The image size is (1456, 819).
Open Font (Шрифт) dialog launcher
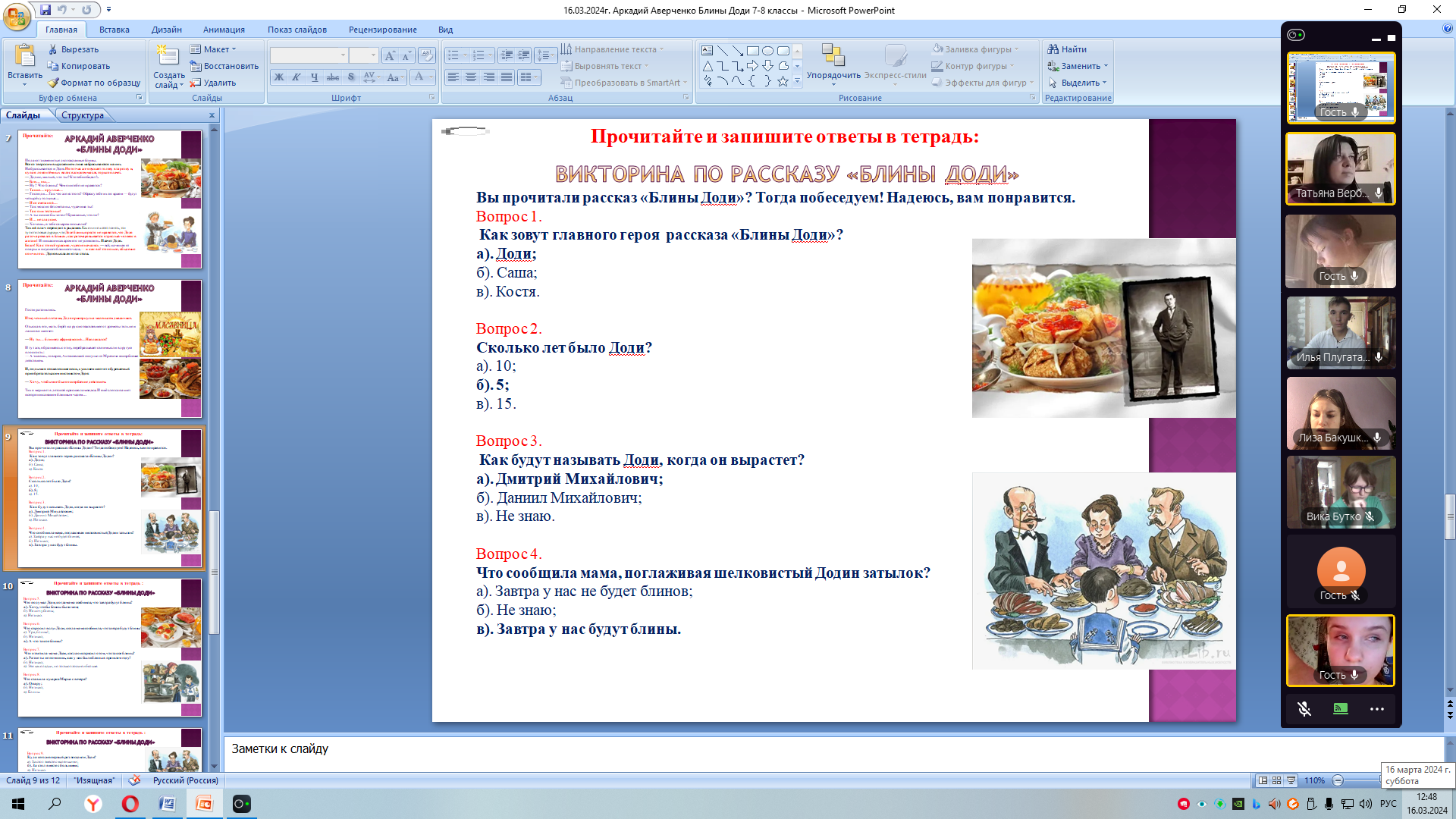(x=432, y=98)
